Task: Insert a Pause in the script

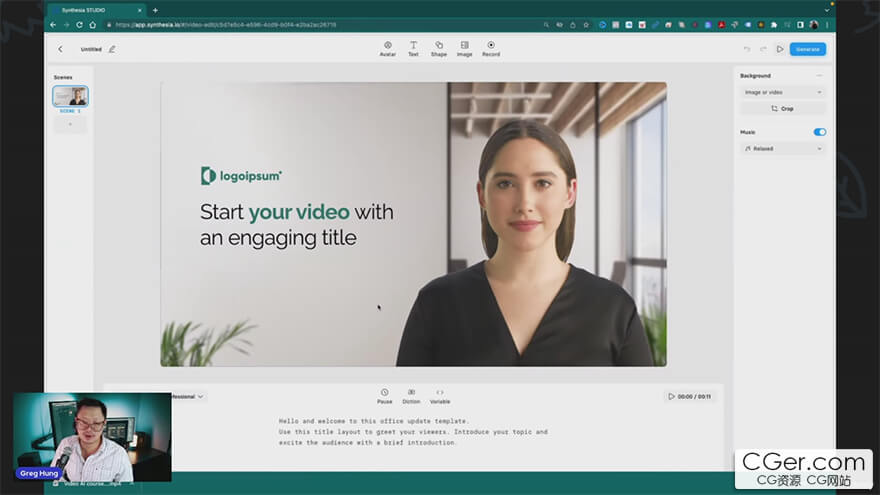Action: pos(384,395)
